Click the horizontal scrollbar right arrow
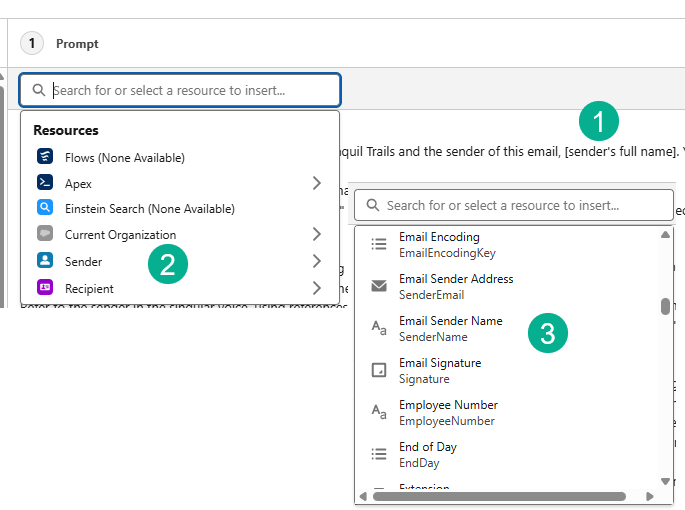 tap(649, 496)
